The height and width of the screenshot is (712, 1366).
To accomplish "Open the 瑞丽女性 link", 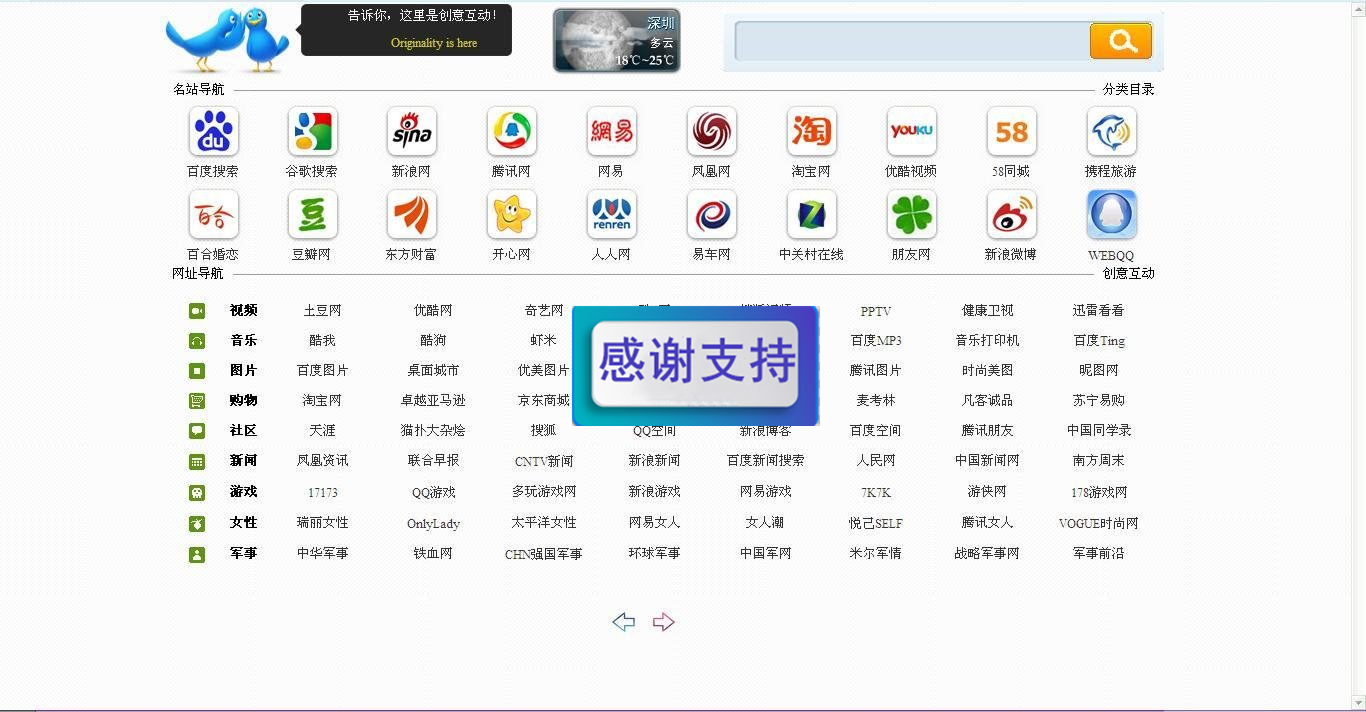I will [x=322, y=523].
